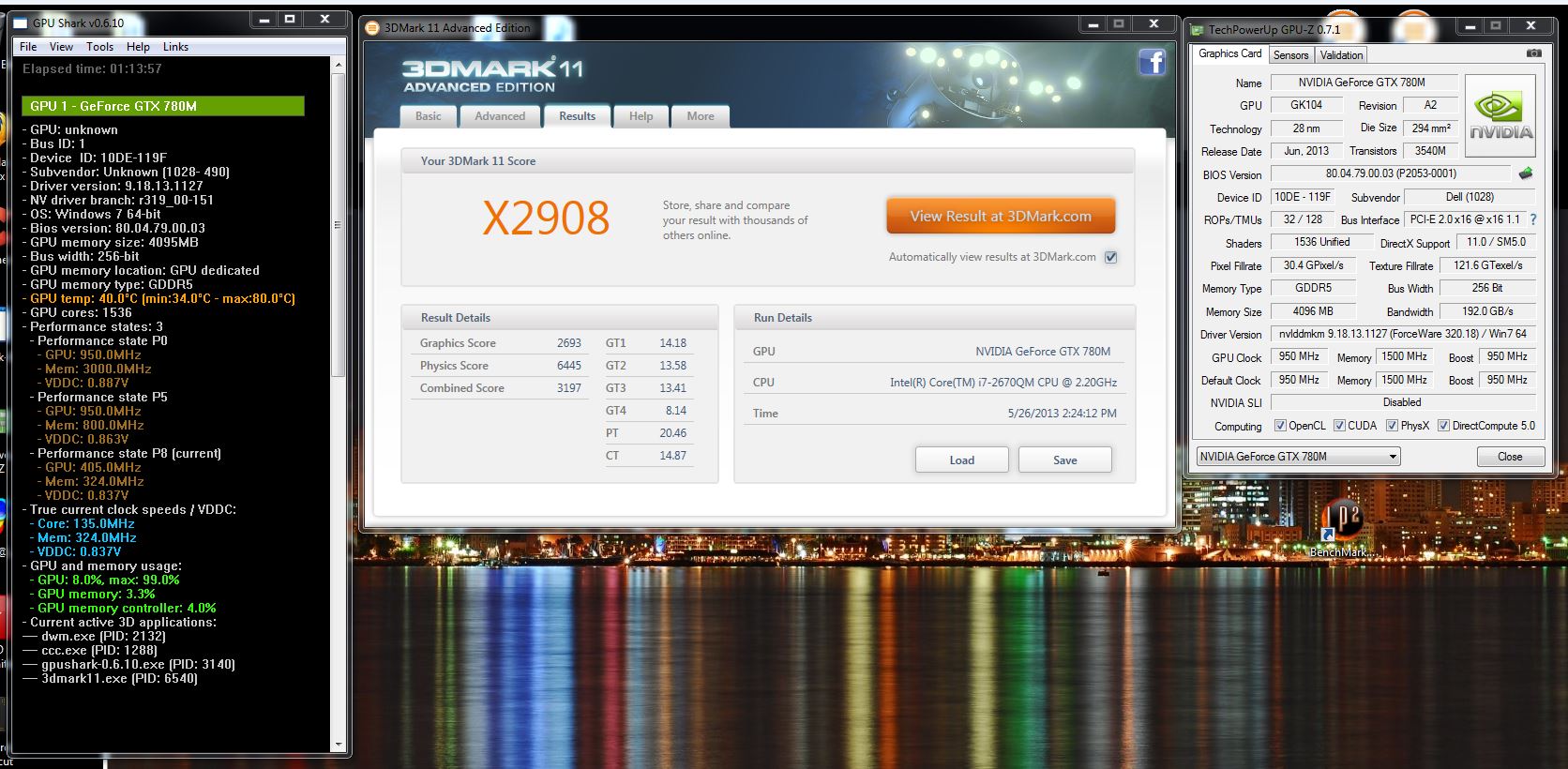Viewport: 1568px width, 769px height.
Task: Toggle the PhysX checkbox in GPU-Z
Action: pos(1392,426)
